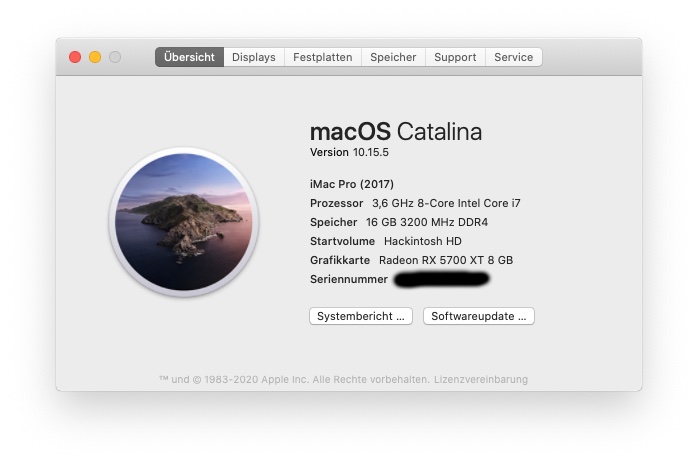698x465 pixels.
Task: Switch to the Service tab
Action: (x=514, y=57)
